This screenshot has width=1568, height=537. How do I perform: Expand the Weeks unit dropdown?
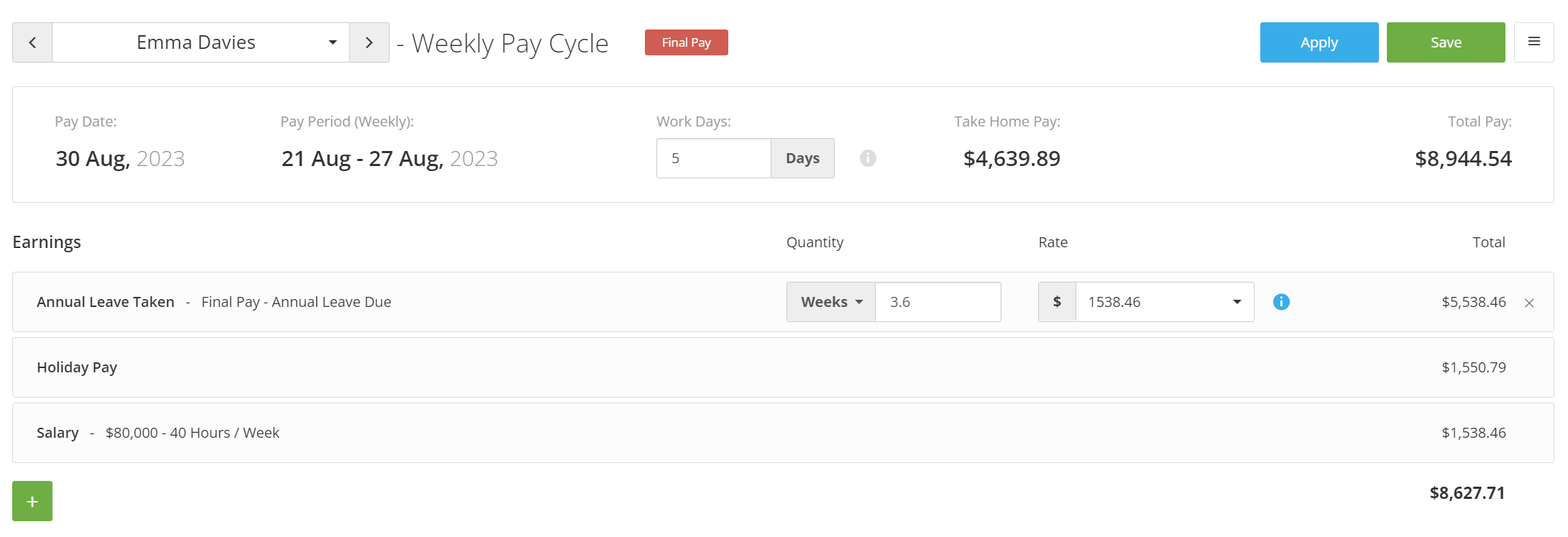point(831,302)
